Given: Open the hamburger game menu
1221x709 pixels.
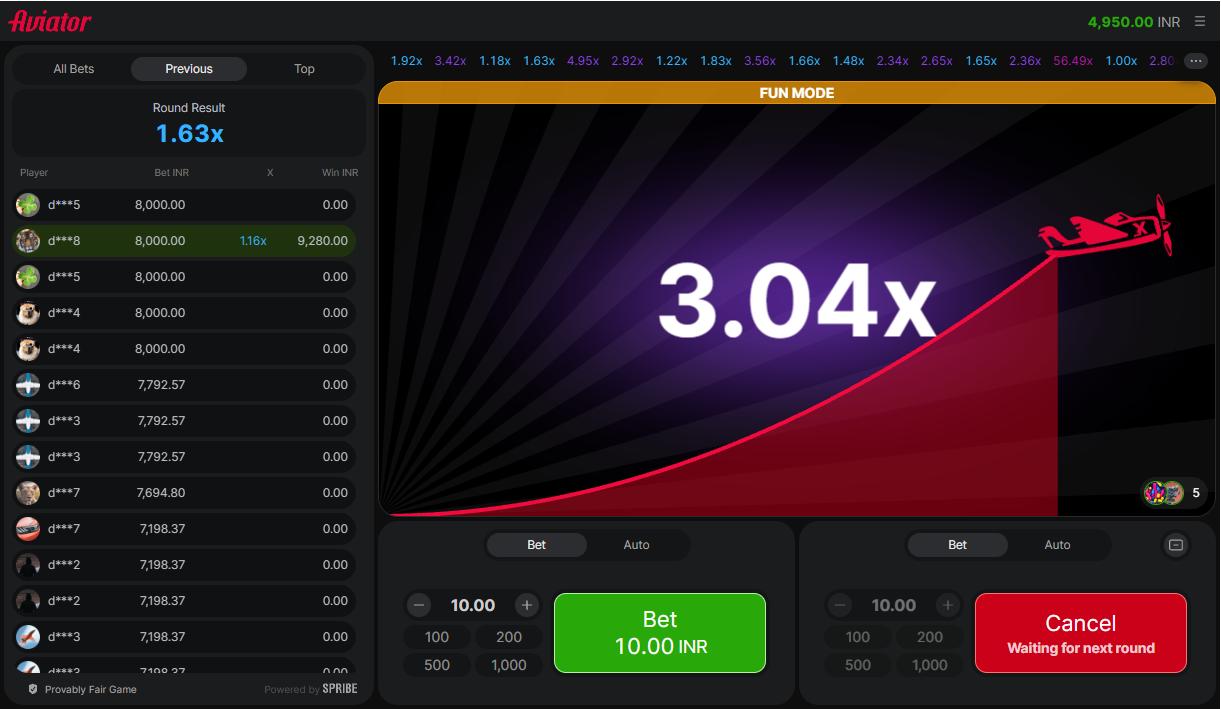Looking at the screenshot, I should pyautogui.click(x=1199, y=19).
